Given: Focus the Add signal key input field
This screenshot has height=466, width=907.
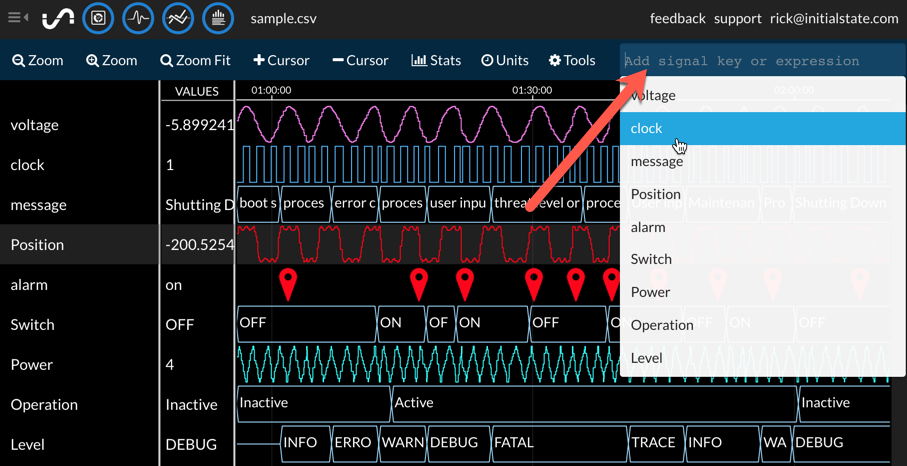Looking at the screenshot, I should pyautogui.click(x=760, y=61).
